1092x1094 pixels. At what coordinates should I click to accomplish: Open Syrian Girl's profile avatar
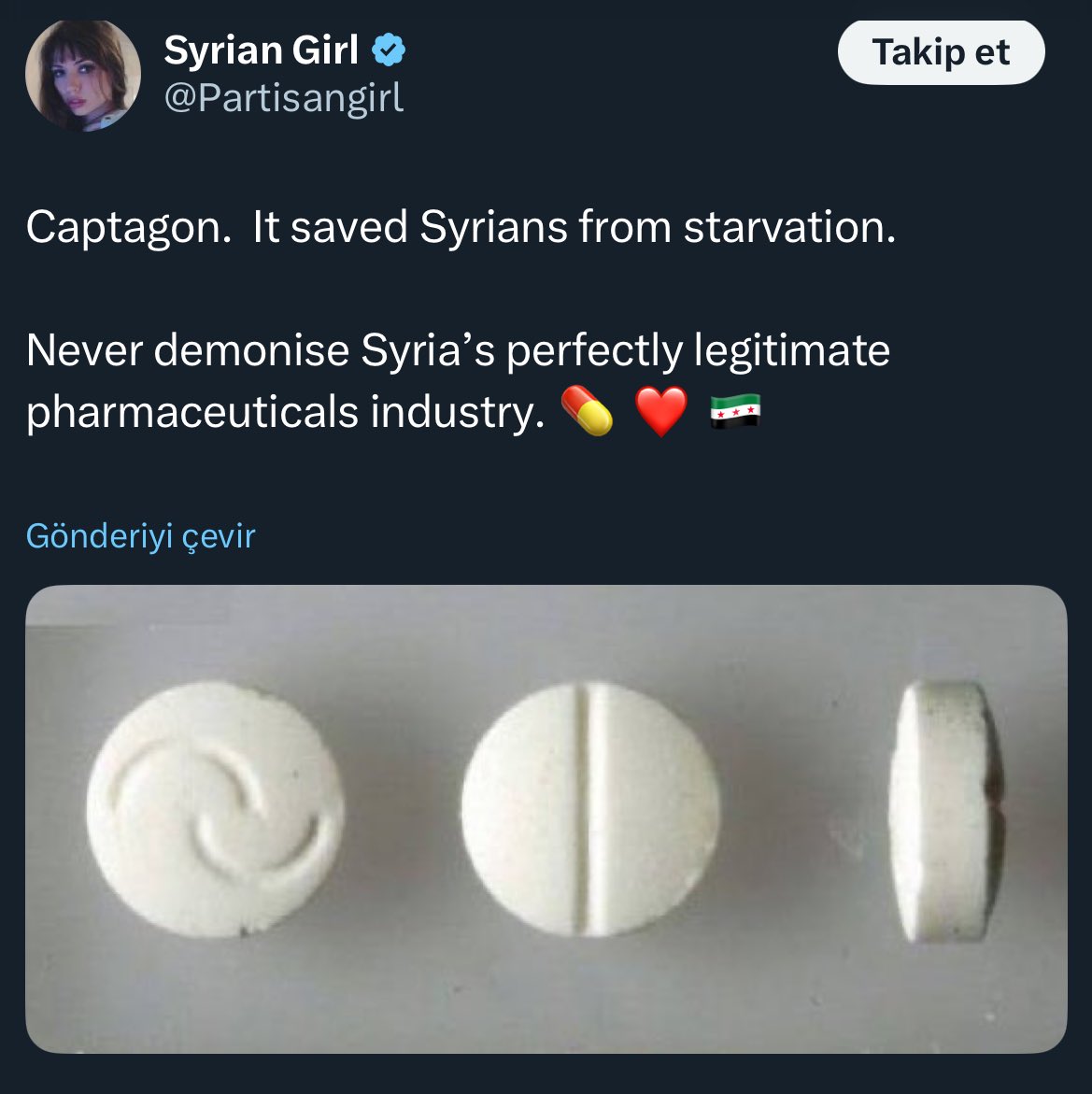click(x=83, y=75)
